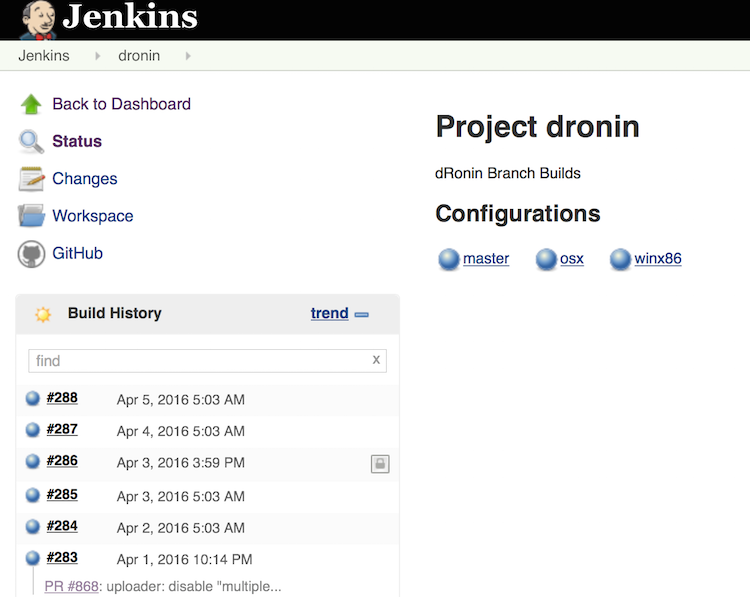This screenshot has width=750, height=597.
Task: Open build #284
Action: point(62,527)
